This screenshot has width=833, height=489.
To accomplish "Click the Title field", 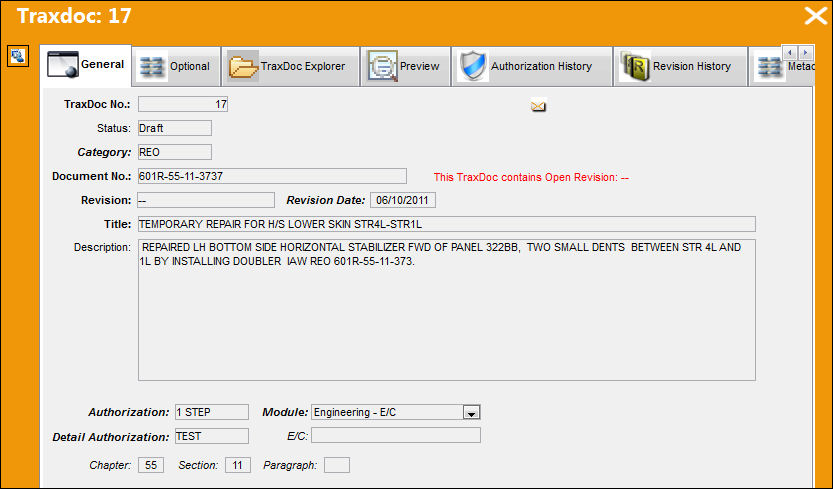I will [447, 224].
